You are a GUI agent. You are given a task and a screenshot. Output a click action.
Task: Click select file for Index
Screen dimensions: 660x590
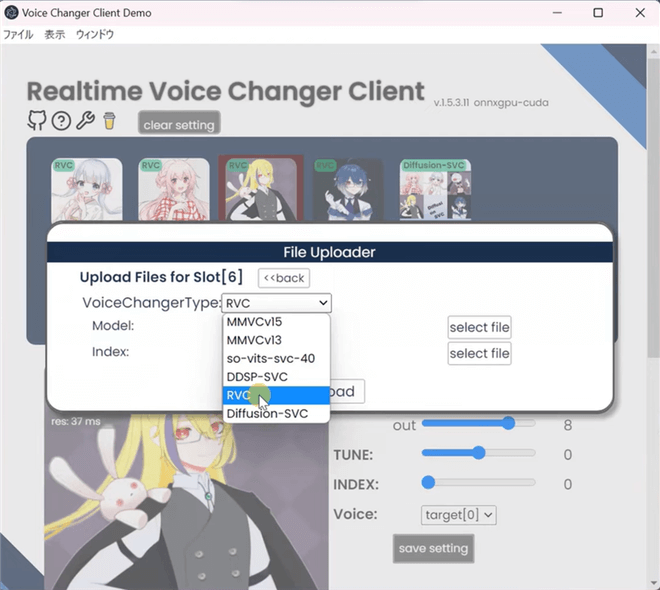click(x=479, y=353)
